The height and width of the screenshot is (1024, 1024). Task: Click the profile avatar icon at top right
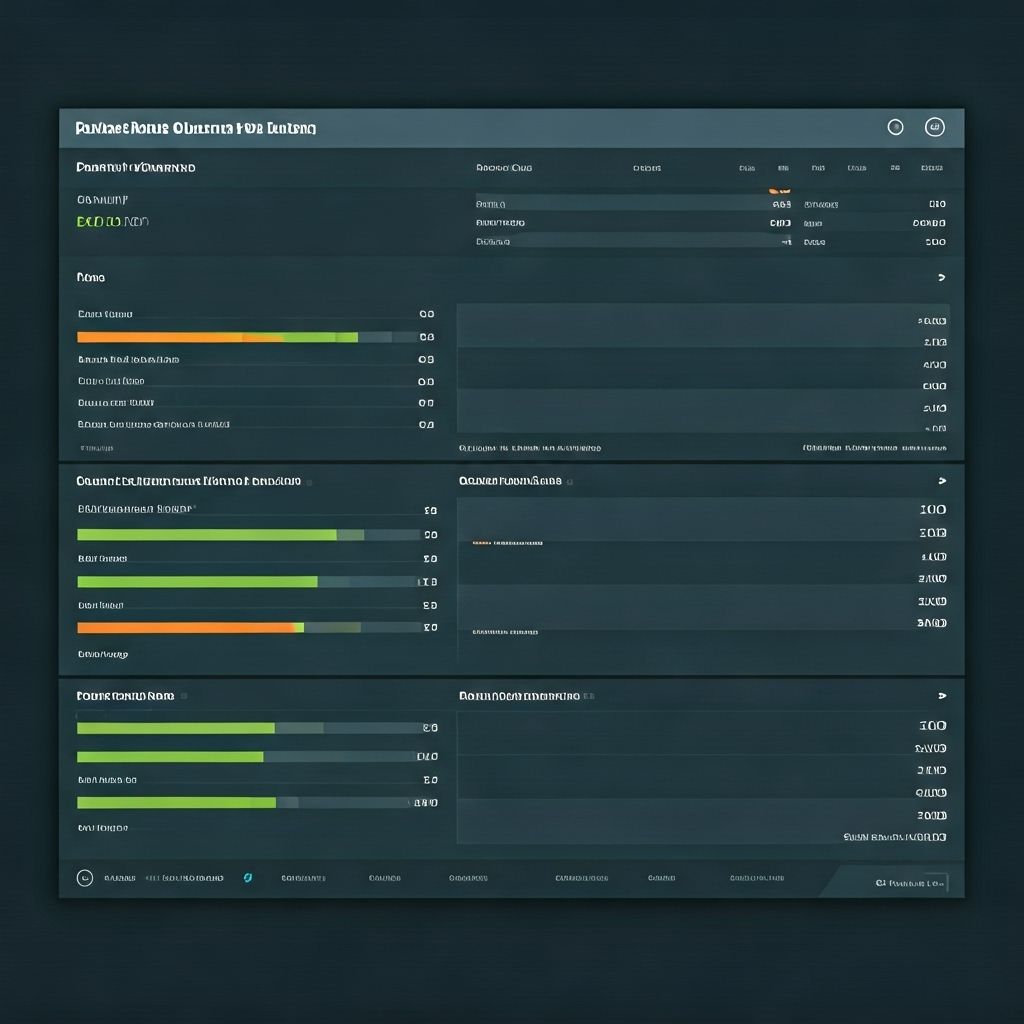(x=935, y=127)
